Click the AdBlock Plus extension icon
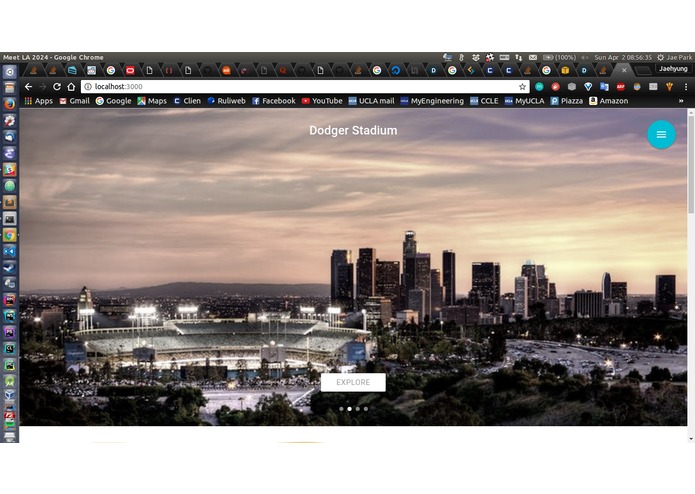 [x=621, y=87]
